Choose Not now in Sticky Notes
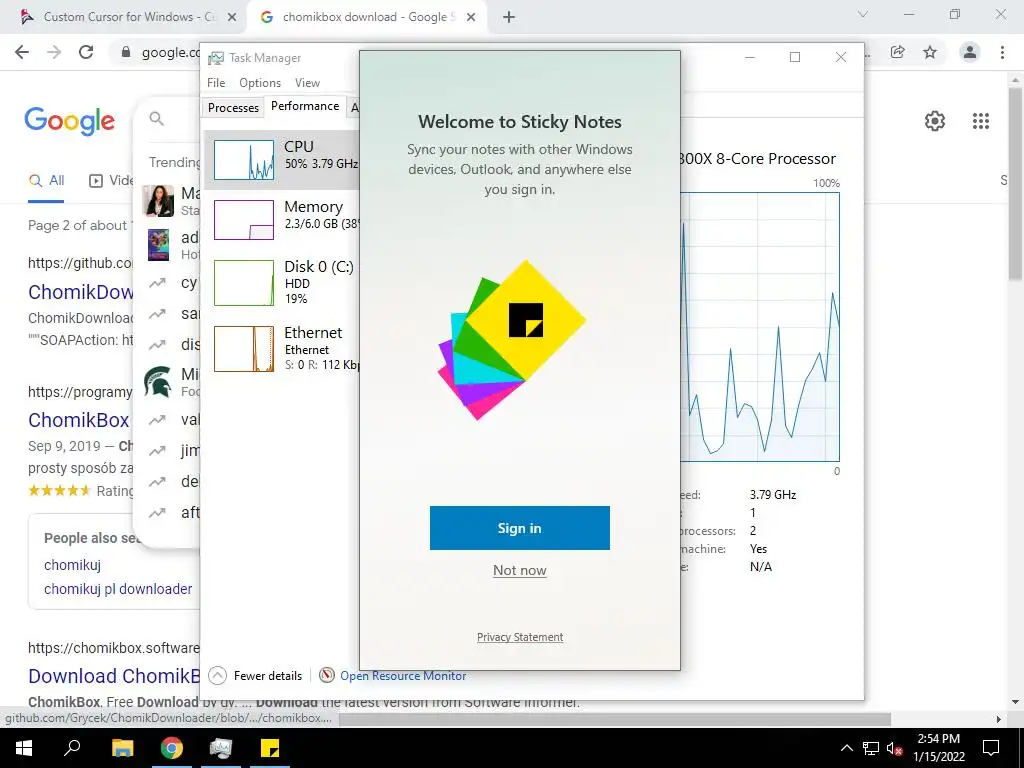Viewport: 1024px width, 768px height. [x=519, y=570]
